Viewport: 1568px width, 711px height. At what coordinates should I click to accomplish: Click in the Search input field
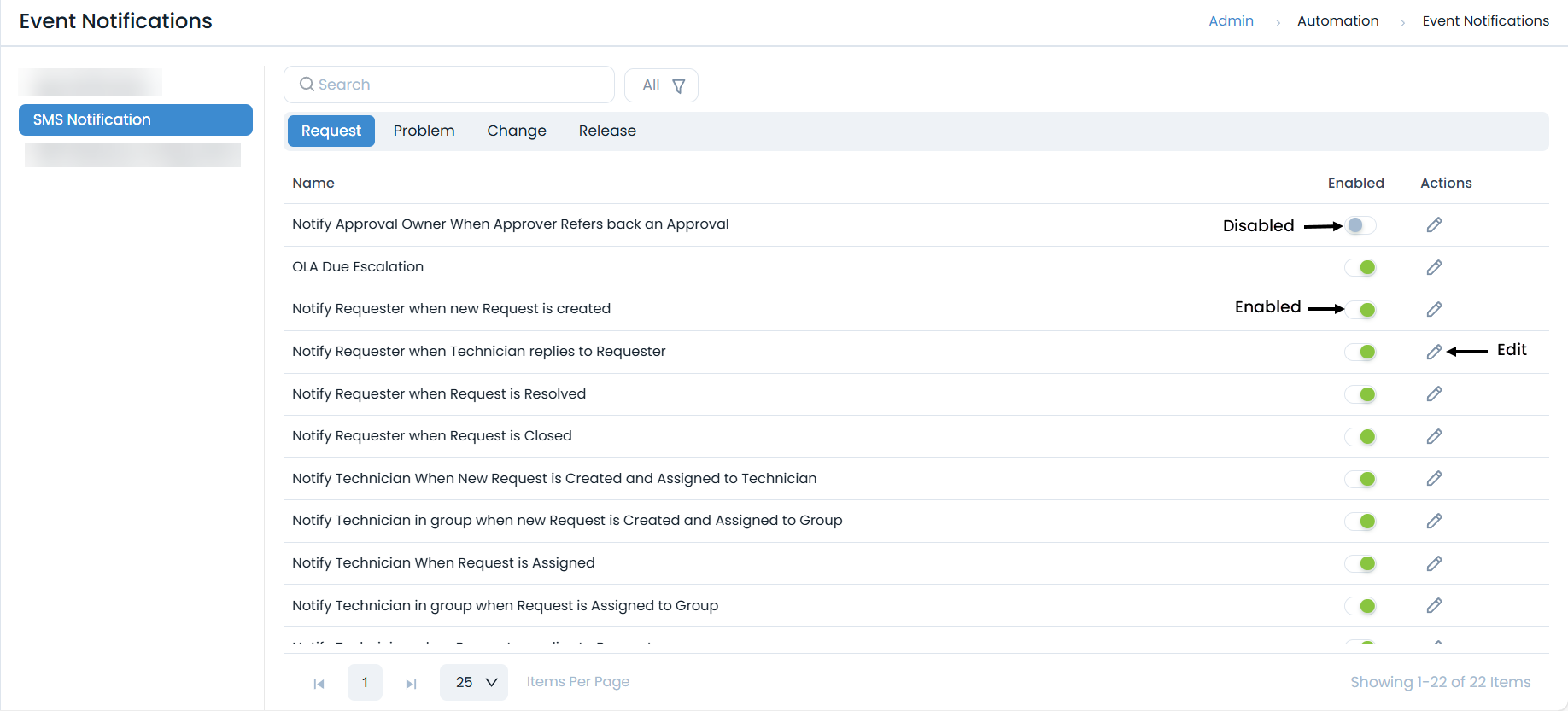point(449,85)
